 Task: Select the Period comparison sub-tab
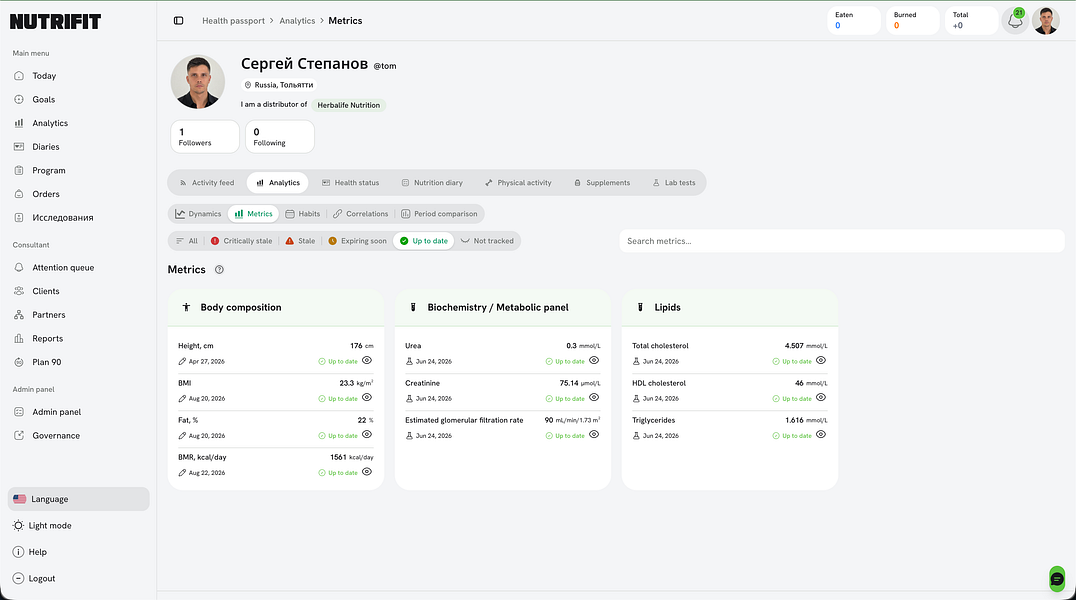tap(439, 214)
